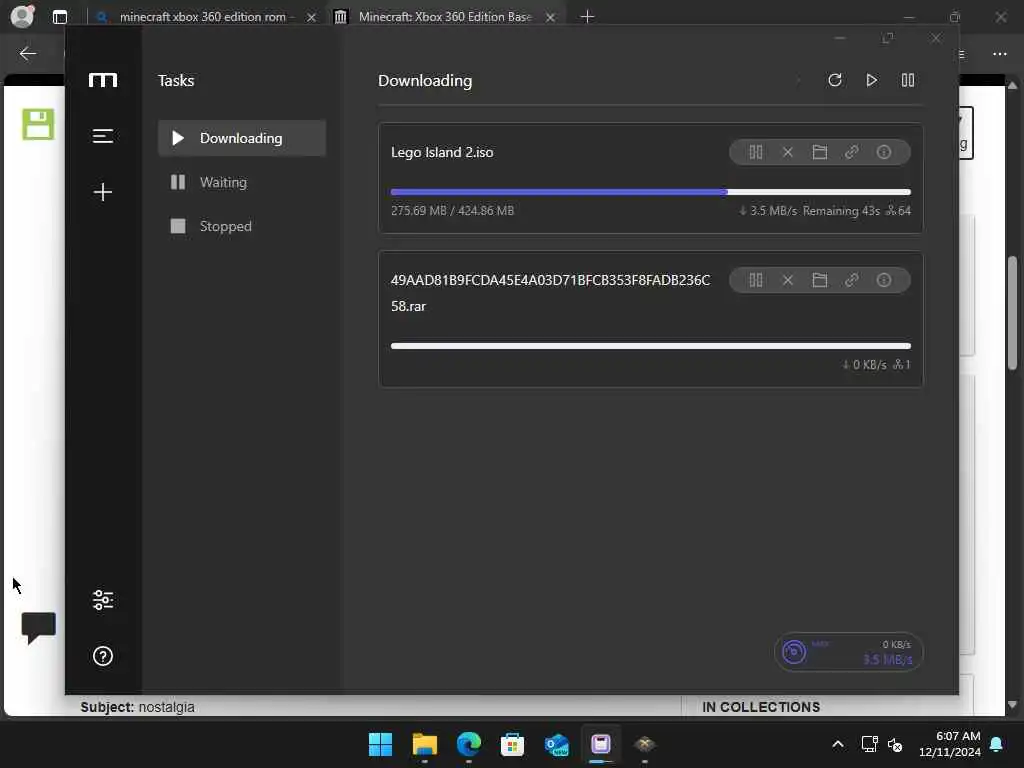Screen dimensions: 1024x768
Task: Switch to minecraft xbox 360 edition rom browser tab
Action: (204, 17)
